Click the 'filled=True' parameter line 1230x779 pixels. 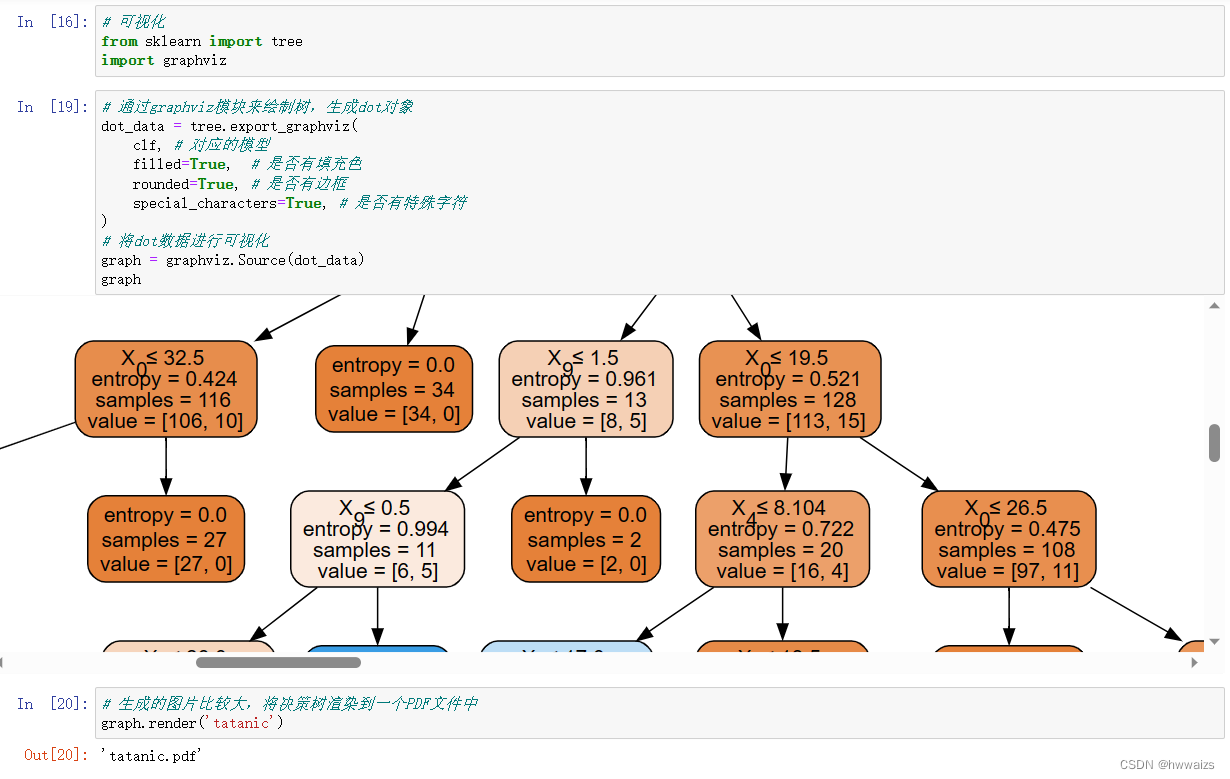tap(247, 164)
